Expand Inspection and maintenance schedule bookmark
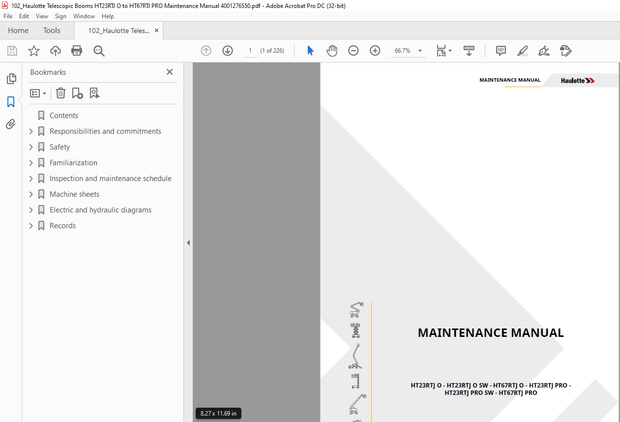The width and height of the screenshot is (620, 422). pyautogui.click(x=31, y=178)
